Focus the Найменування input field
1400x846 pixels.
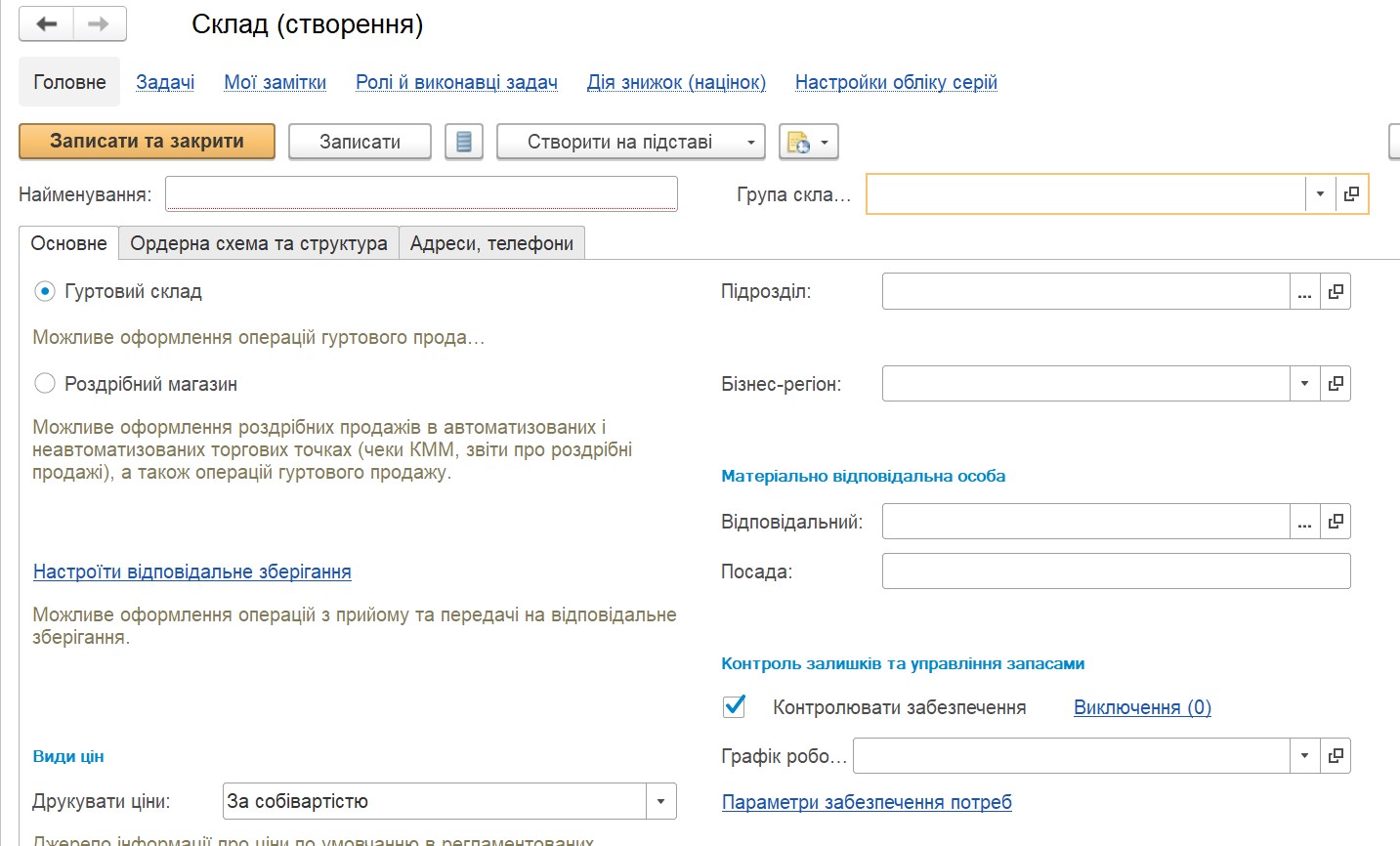pos(421,193)
